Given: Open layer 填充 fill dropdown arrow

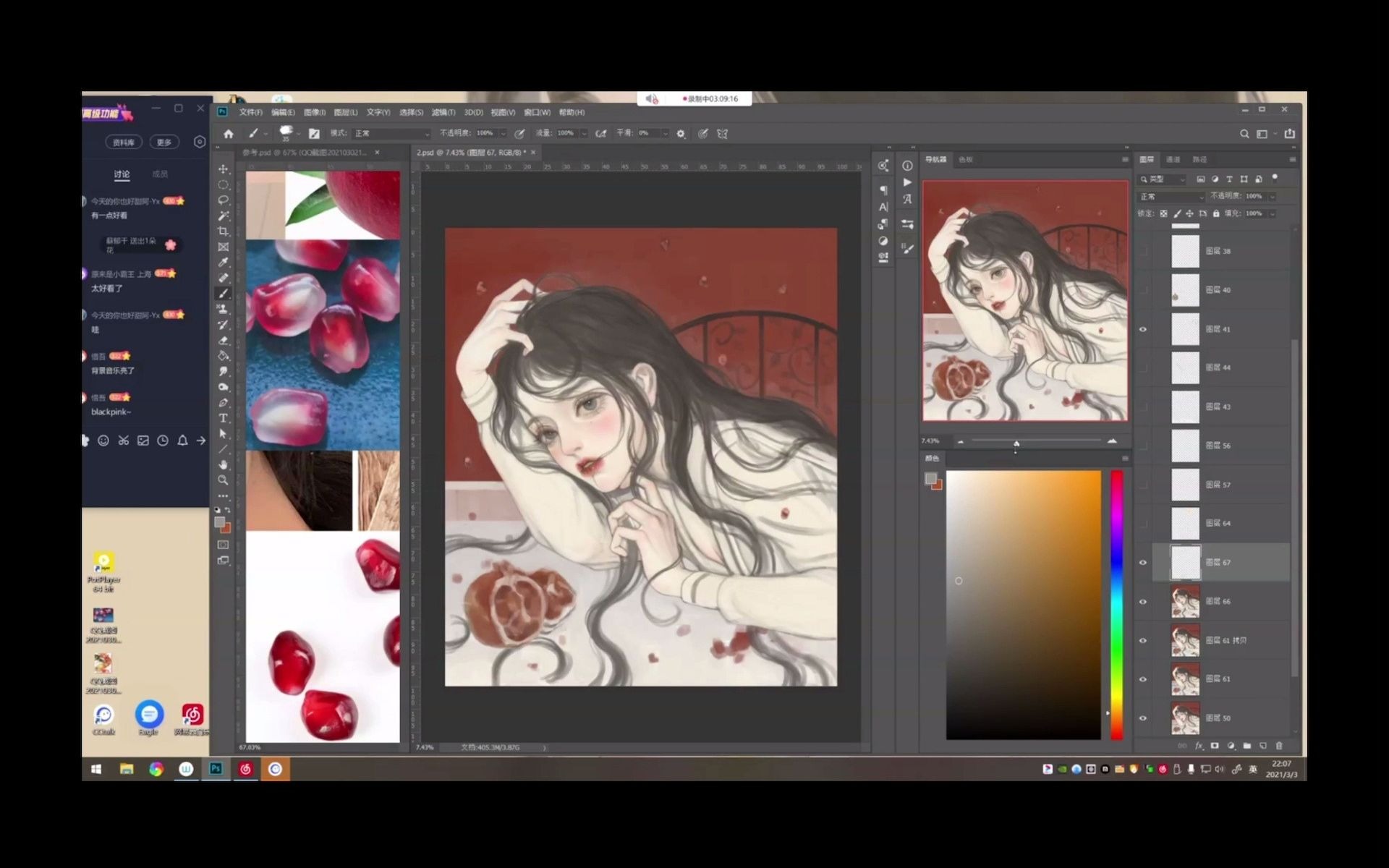Looking at the screenshot, I should [1273, 213].
